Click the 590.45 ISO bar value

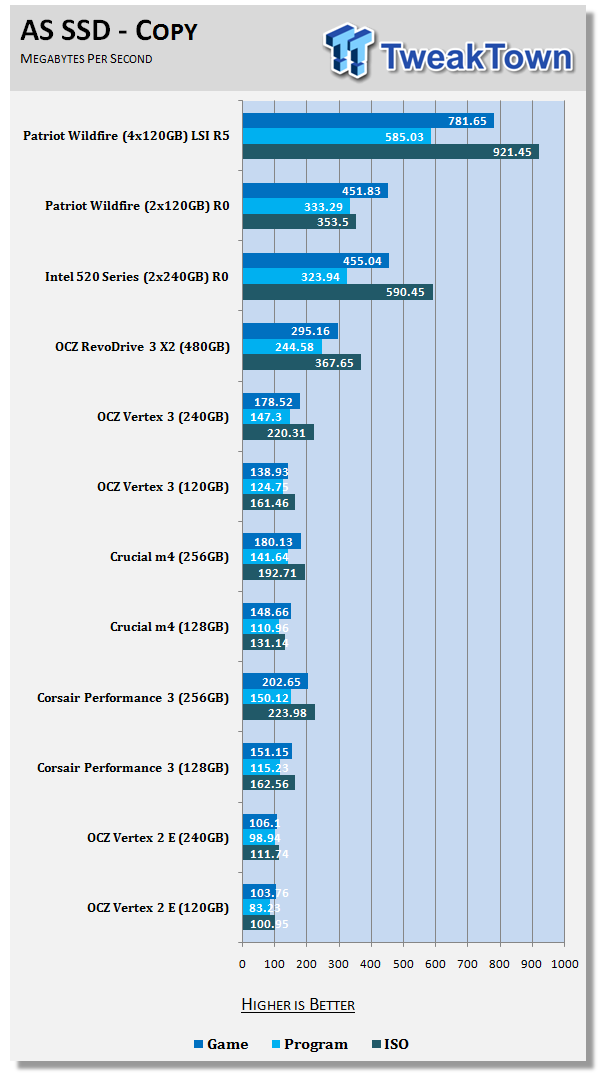pos(406,292)
